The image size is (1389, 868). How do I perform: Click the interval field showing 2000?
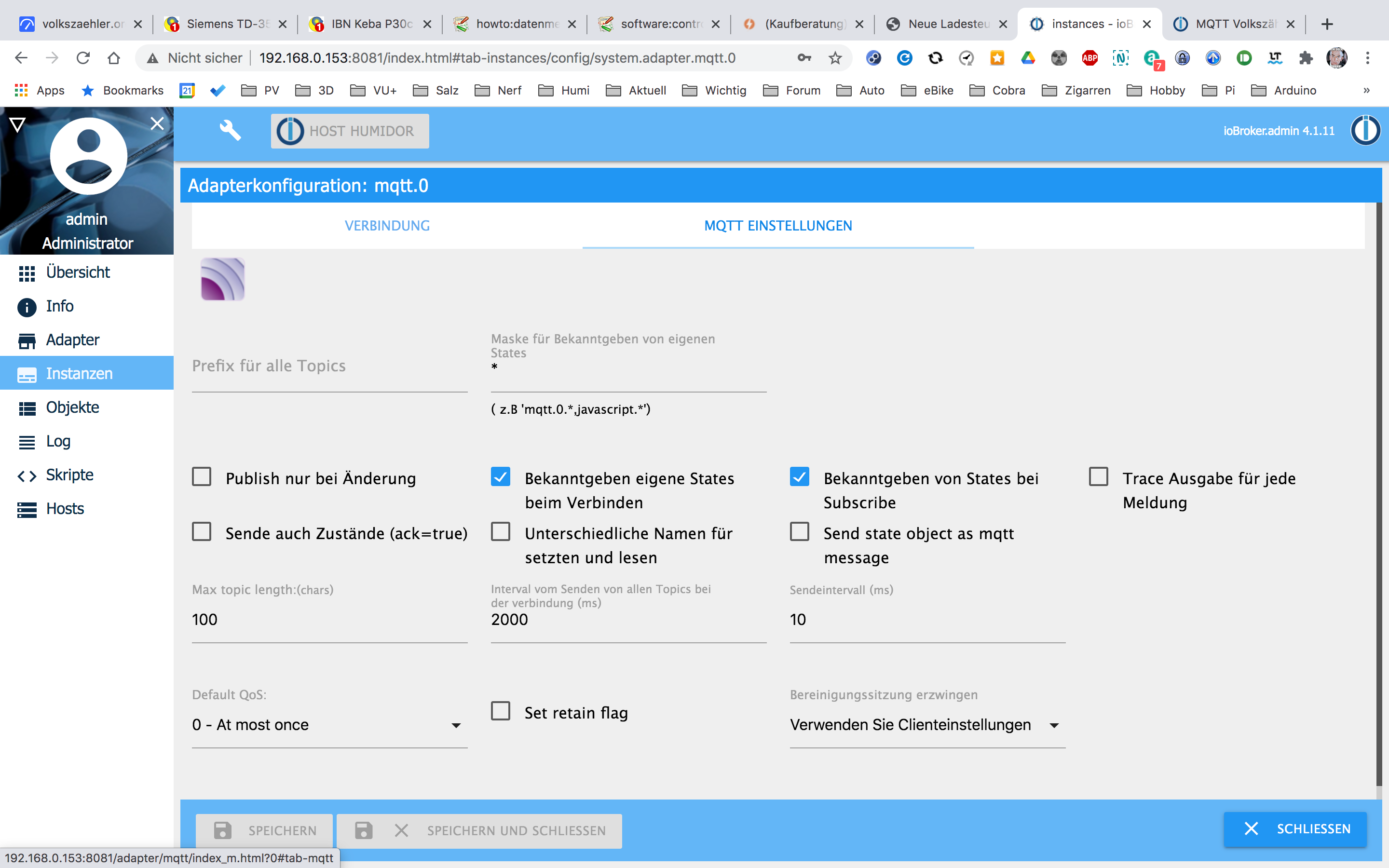628,620
